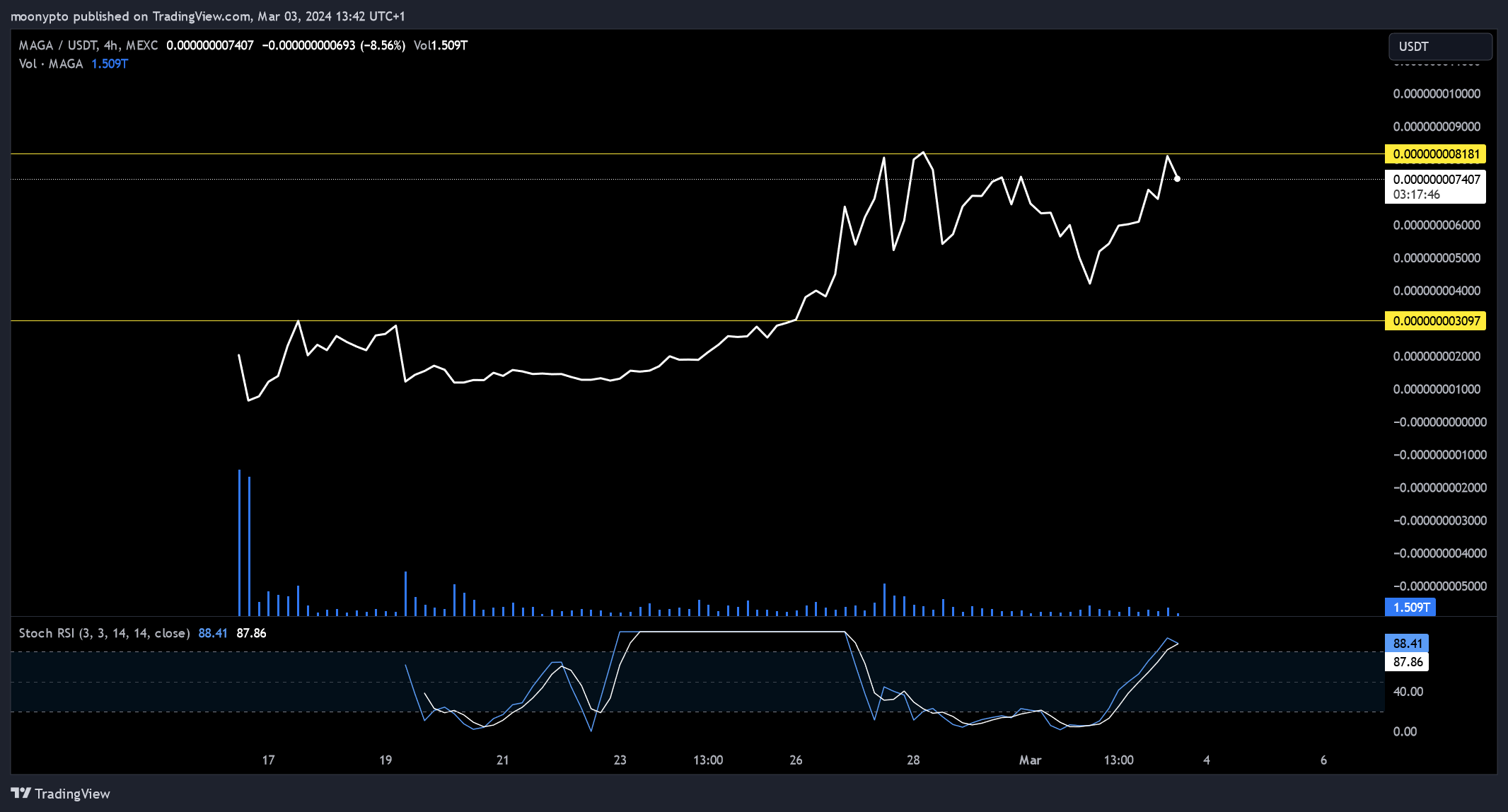Click the yellow 0.000000003097 price label
This screenshot has width=1508, height=812.
coord(1435,320)
